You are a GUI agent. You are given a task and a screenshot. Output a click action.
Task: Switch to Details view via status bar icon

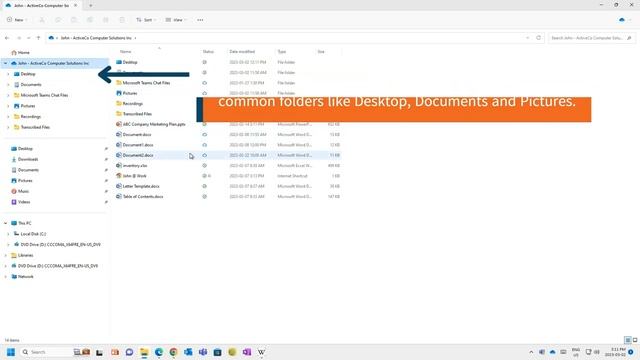pos(628,340)
